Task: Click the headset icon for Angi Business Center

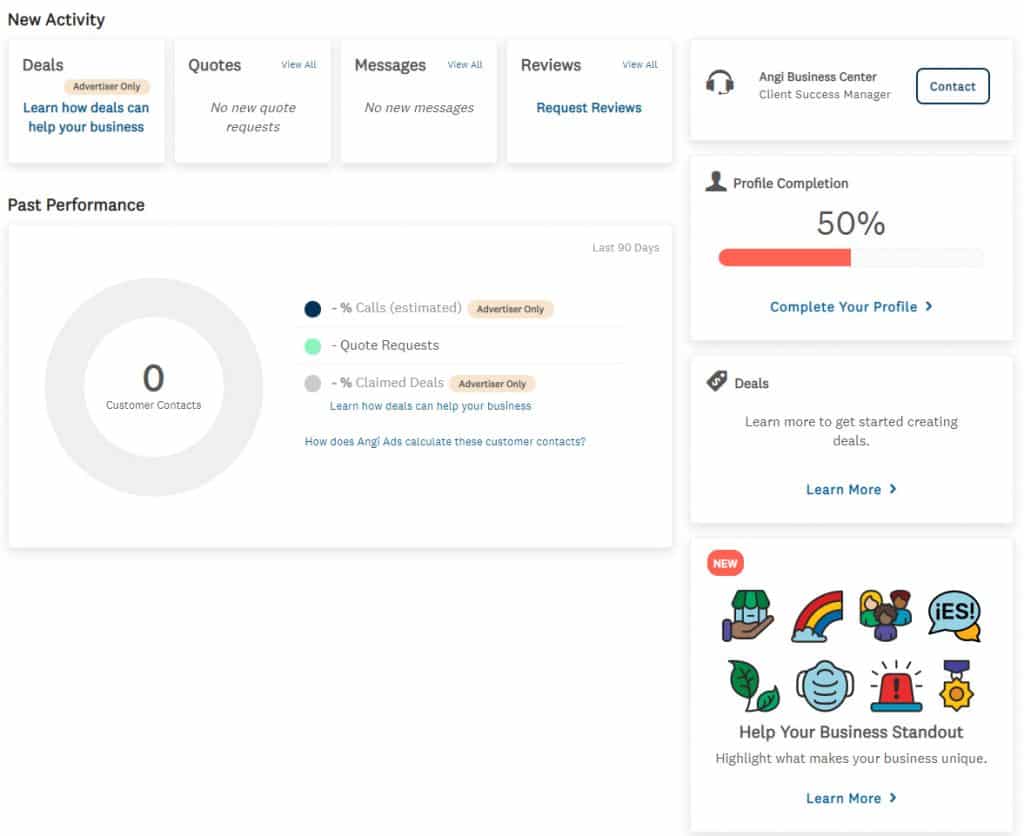Action: click(720, 83)
